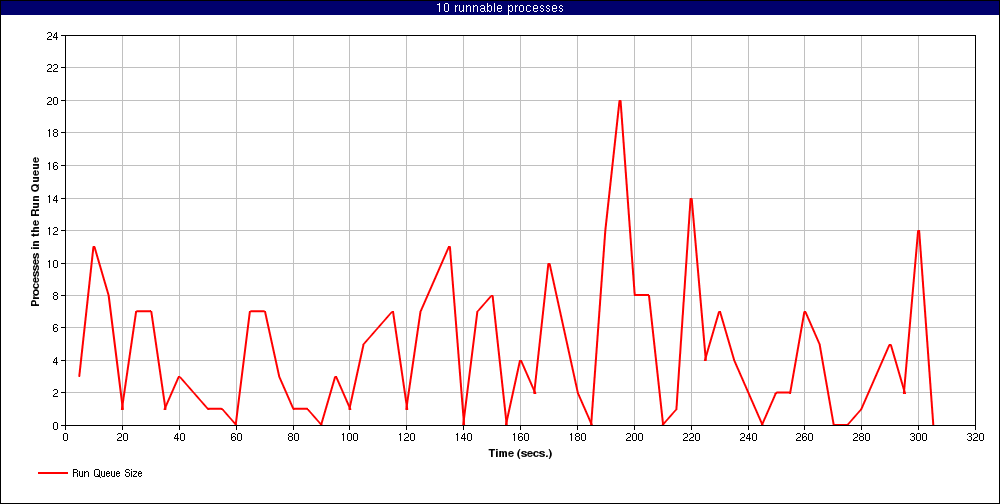This screenshot has width=1000, height=504.
Task: Click the "10 runnable processes" chart title
Action: (500, 8)
